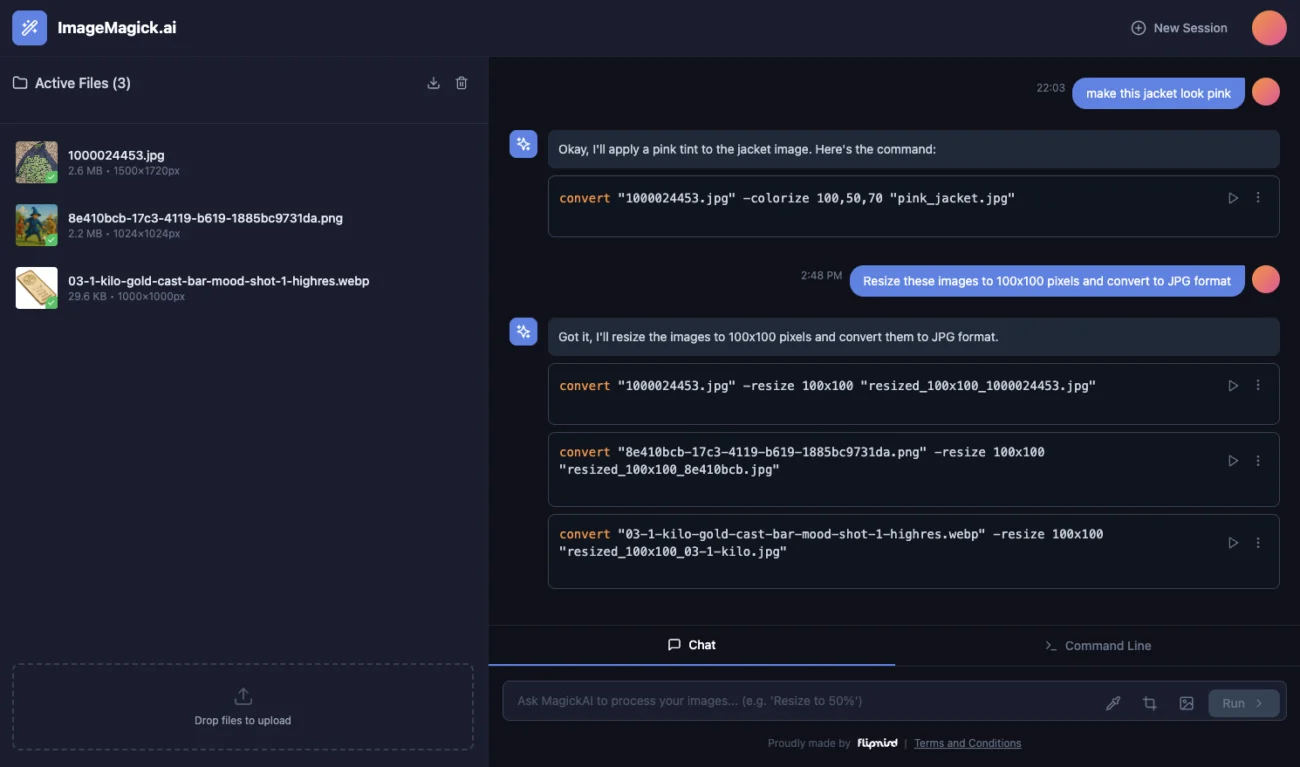Image resolution: width=1300 pixels, height=767 pixels.
Task: Select the Chat tab
Action: (691, 645)
